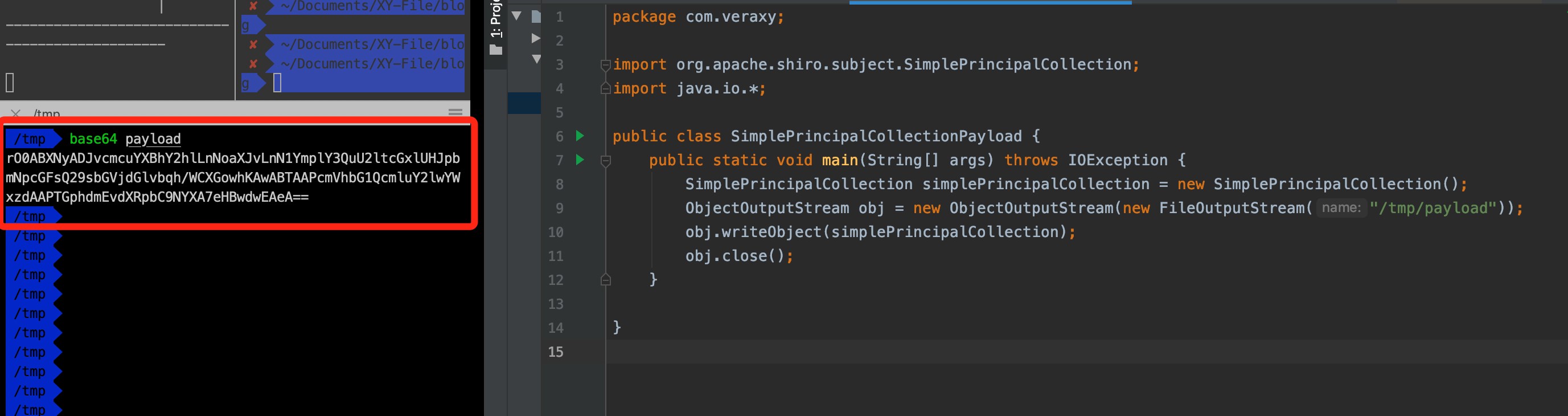Close the /tmp terminal pane
The height and width of the screenshot is (416, 1568).
[x=16, y=113]
